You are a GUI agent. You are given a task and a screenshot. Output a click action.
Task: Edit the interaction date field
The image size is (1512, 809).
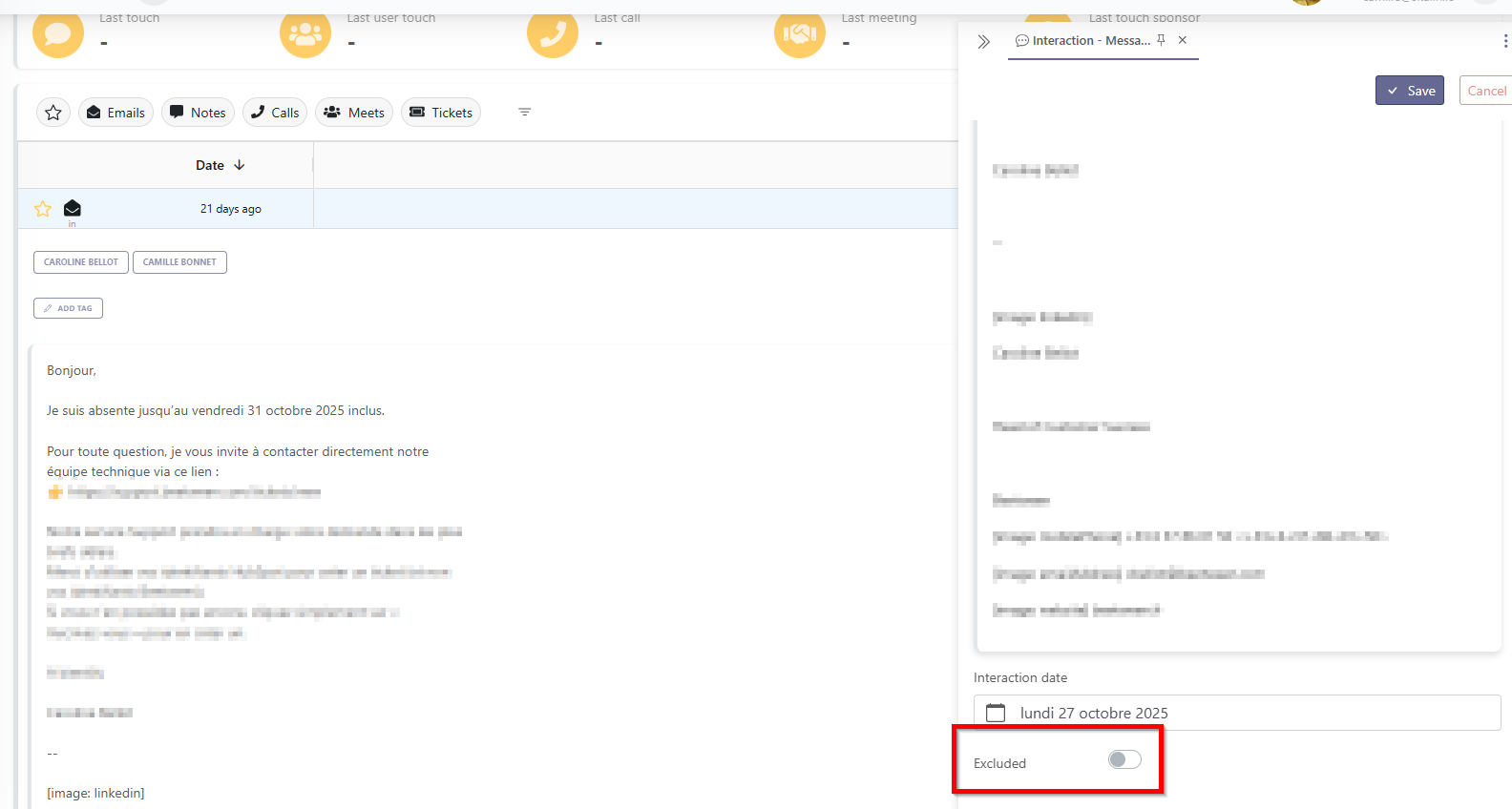1241,713
